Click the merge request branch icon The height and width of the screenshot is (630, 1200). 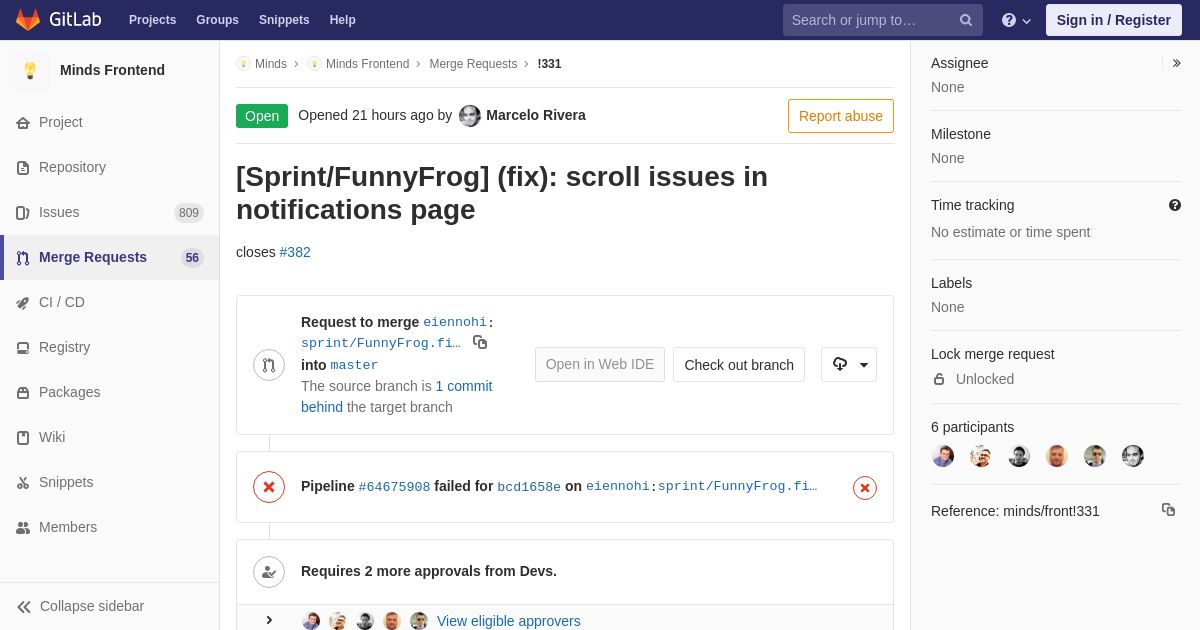pos(269,365)
